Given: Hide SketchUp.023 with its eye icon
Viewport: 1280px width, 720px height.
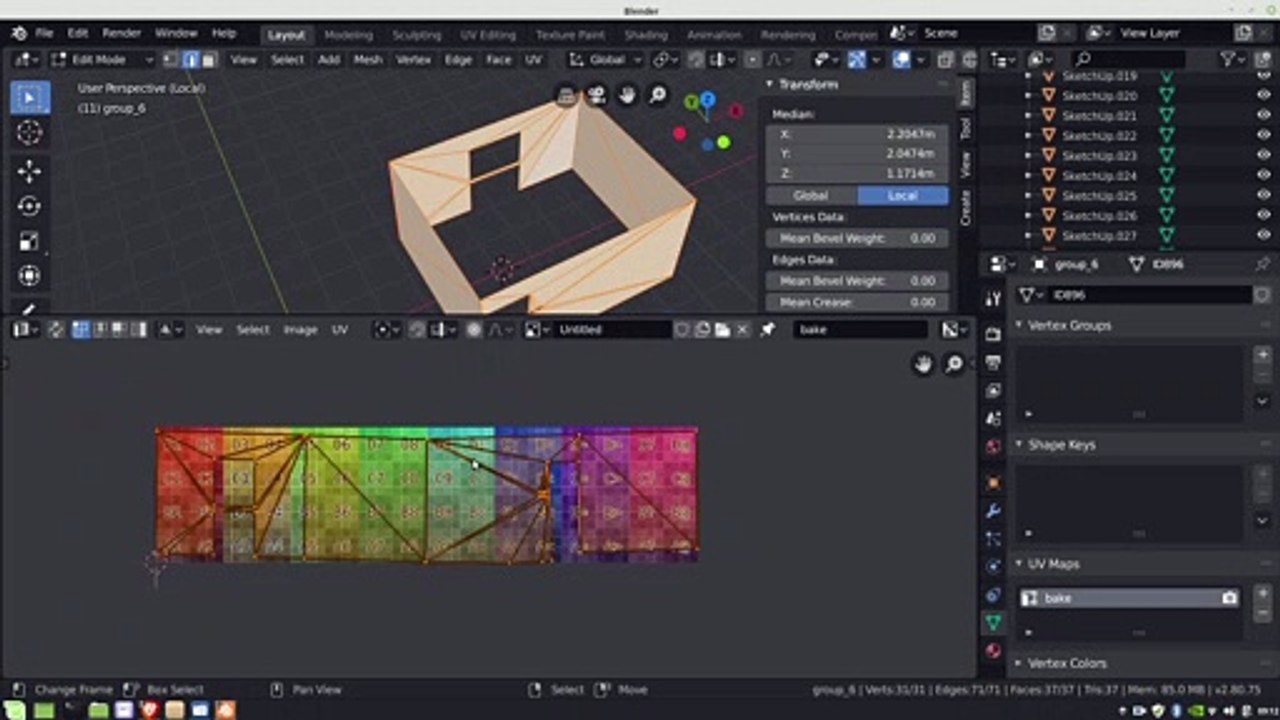Looking at the screenshot, I should click(x=1265, y=156).
